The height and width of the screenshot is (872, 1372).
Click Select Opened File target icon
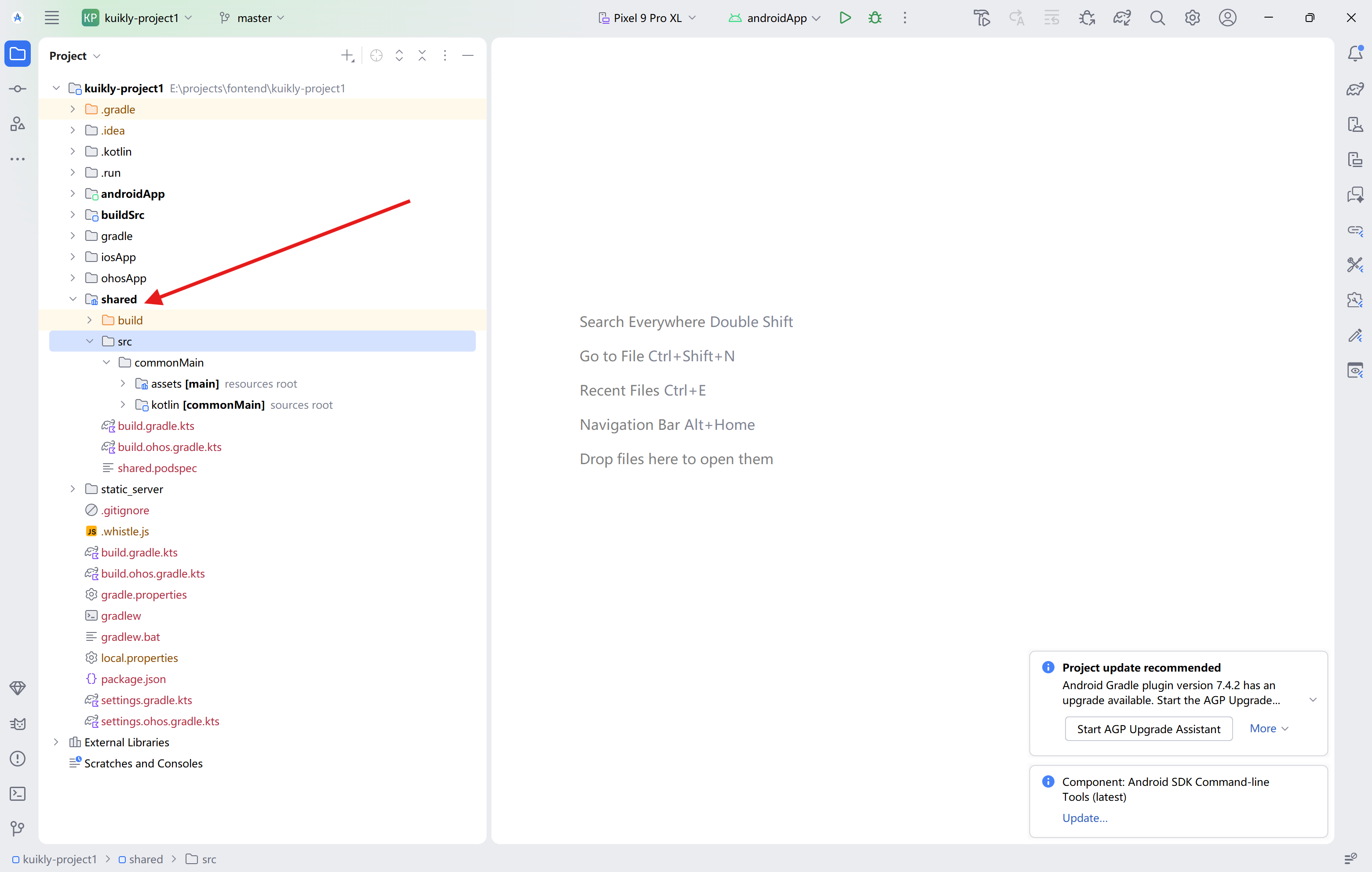[376, 55]
